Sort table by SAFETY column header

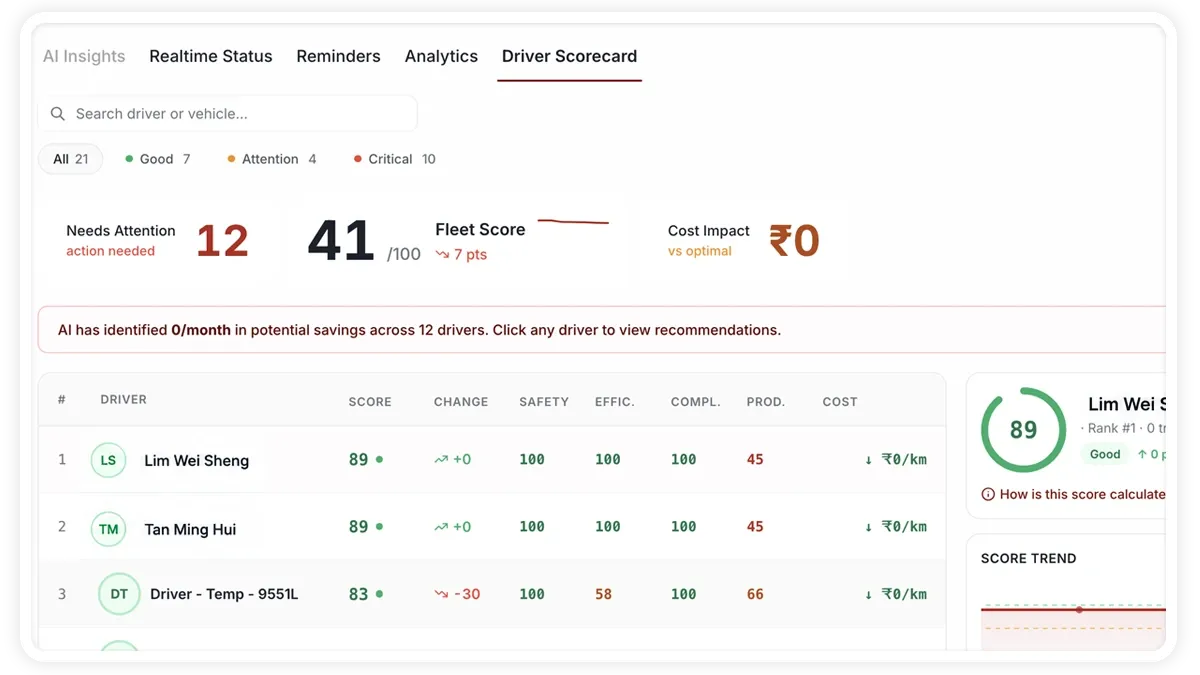pos(544,402)
